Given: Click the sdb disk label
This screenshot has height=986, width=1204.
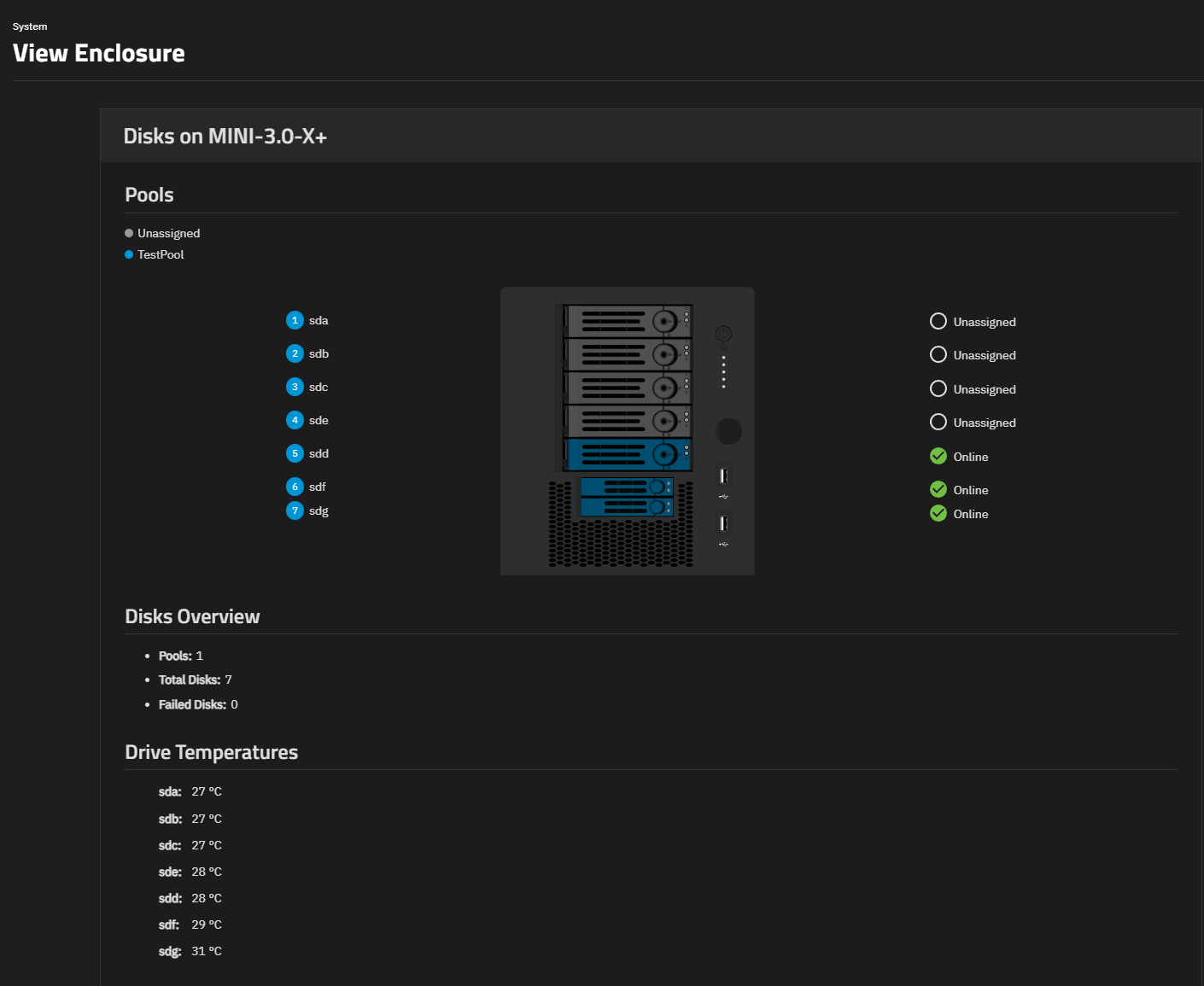Looking at the screenshot, I should [x=319, y=353].
